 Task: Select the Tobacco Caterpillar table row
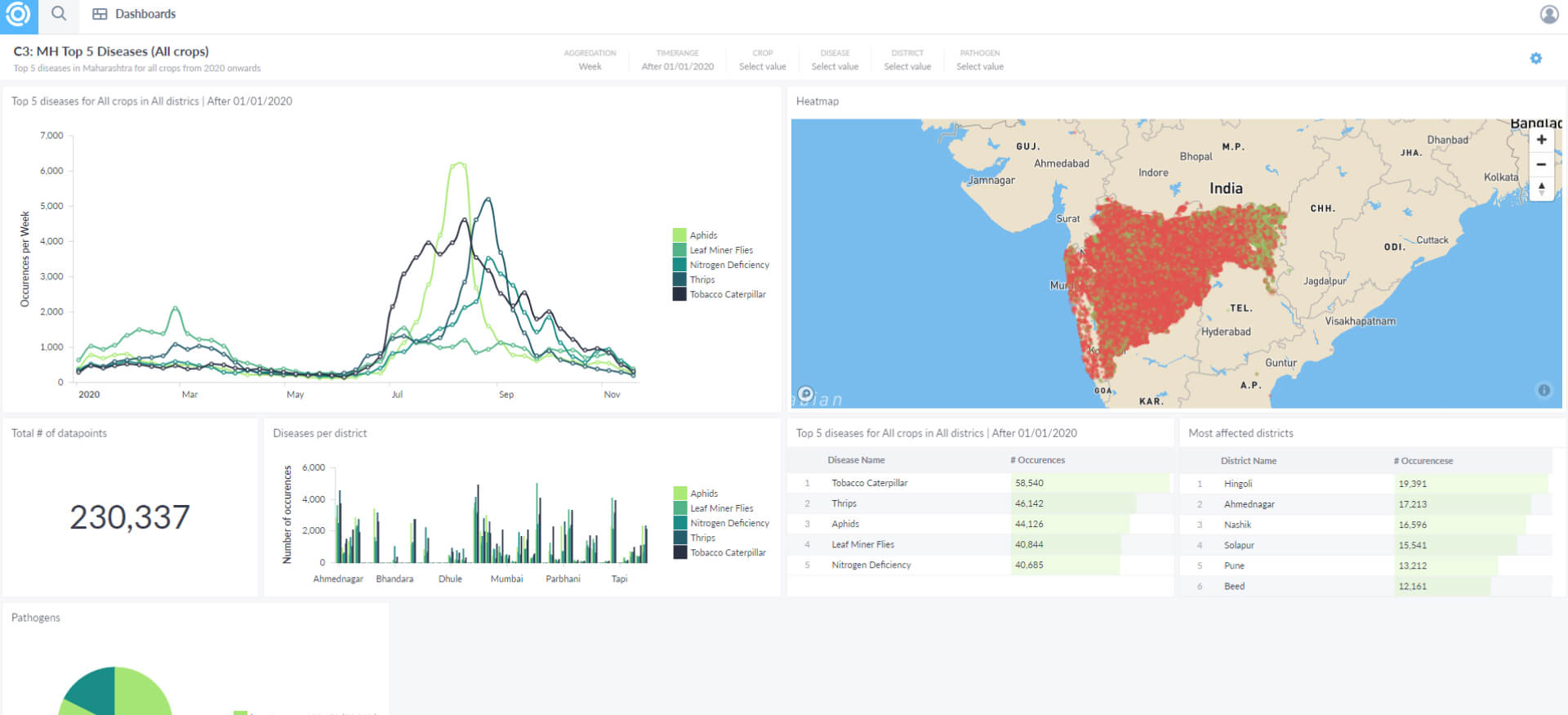pyautogui.click(x=980, y=483)
